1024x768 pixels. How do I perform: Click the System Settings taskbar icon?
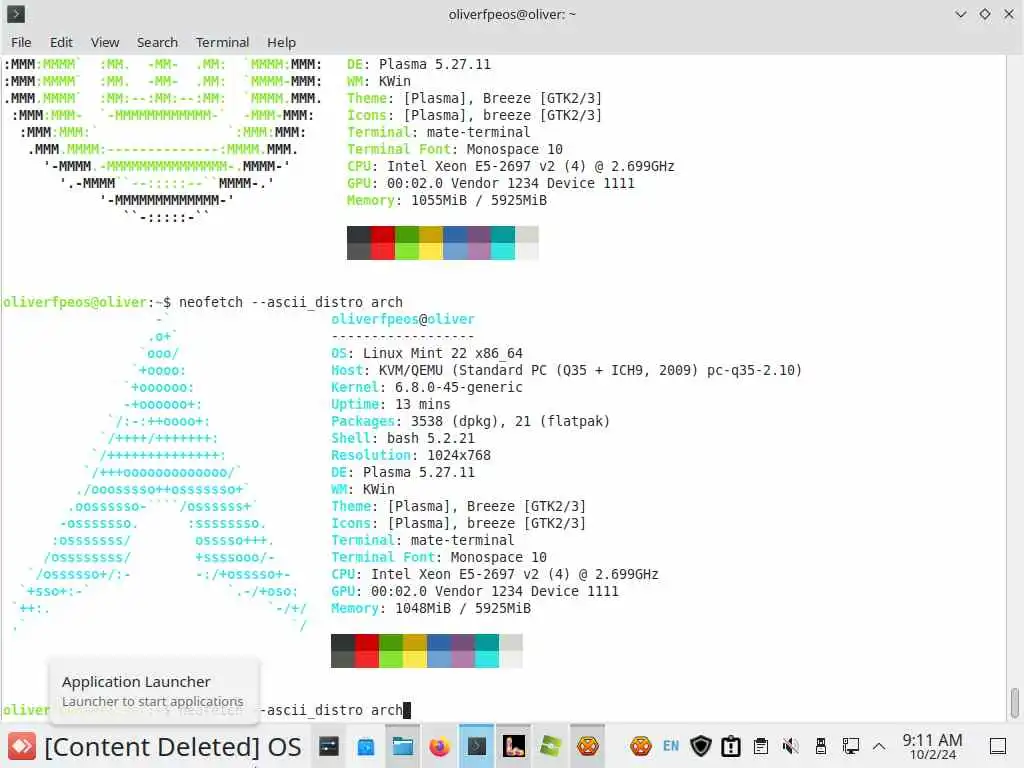click(x=328, y=746)
